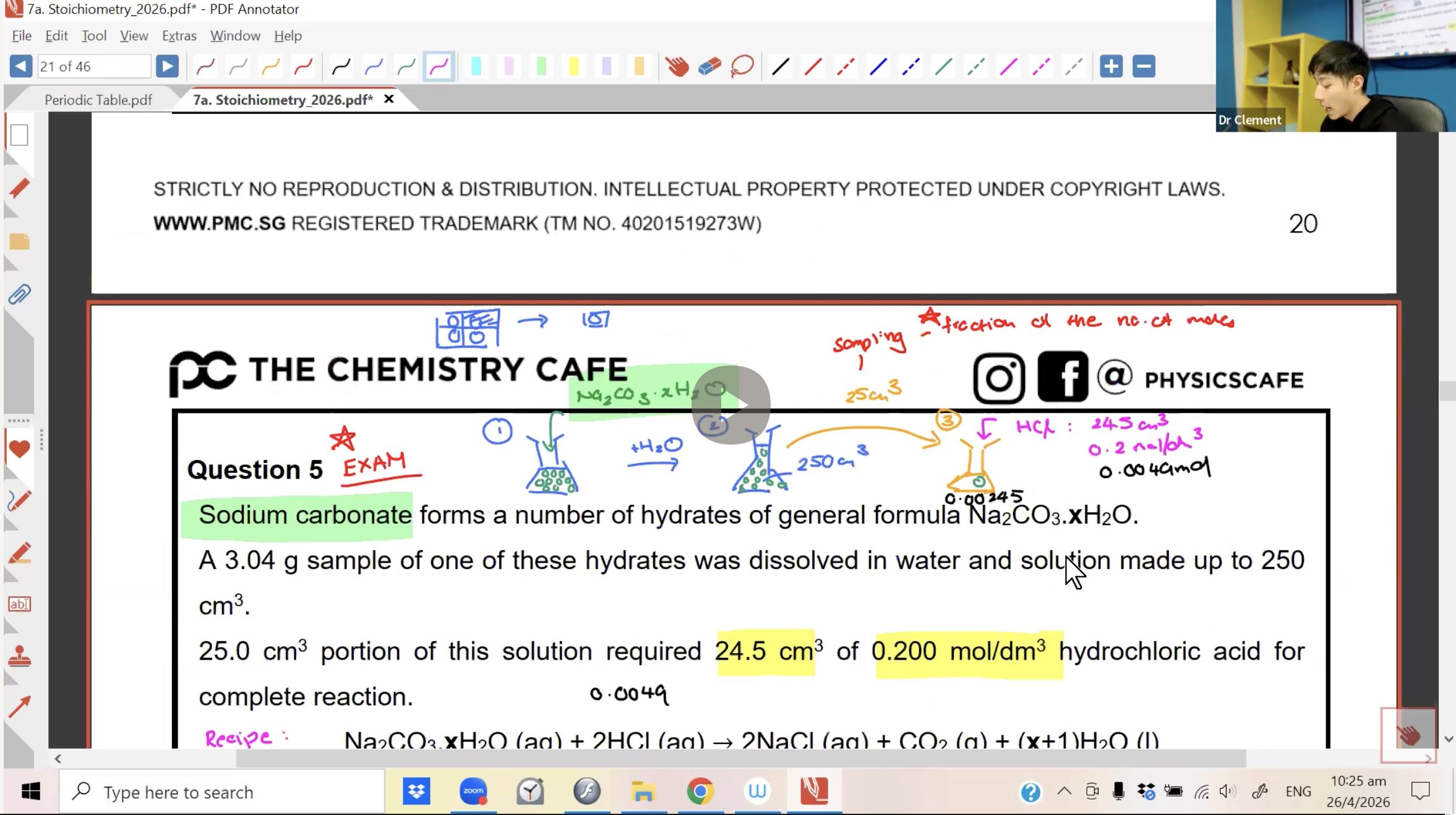Open the Window menu
Viewport: 1456px width, 815px height.
[x=235, y=36]
